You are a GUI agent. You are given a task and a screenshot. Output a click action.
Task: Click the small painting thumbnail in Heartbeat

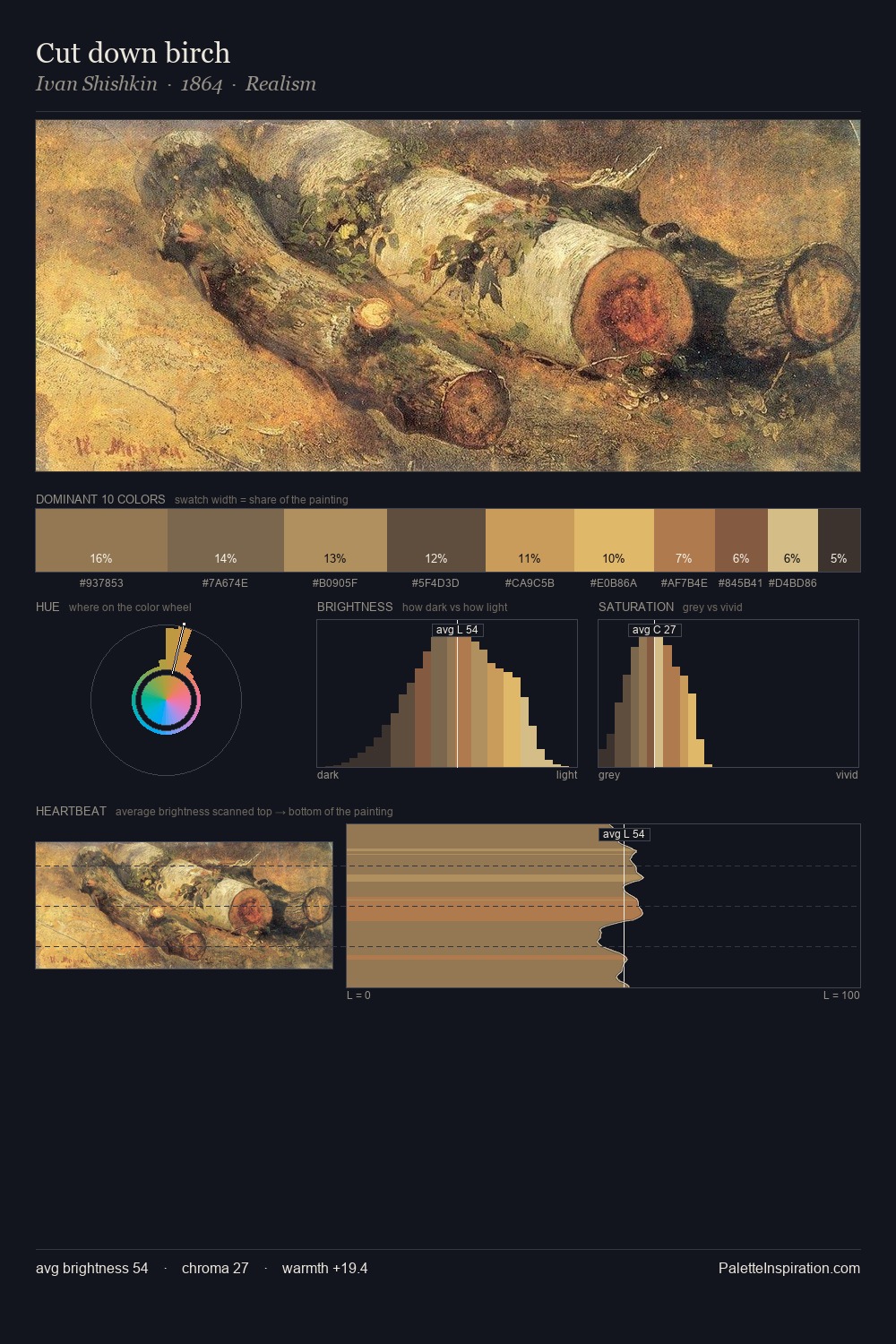coord(184,905)
